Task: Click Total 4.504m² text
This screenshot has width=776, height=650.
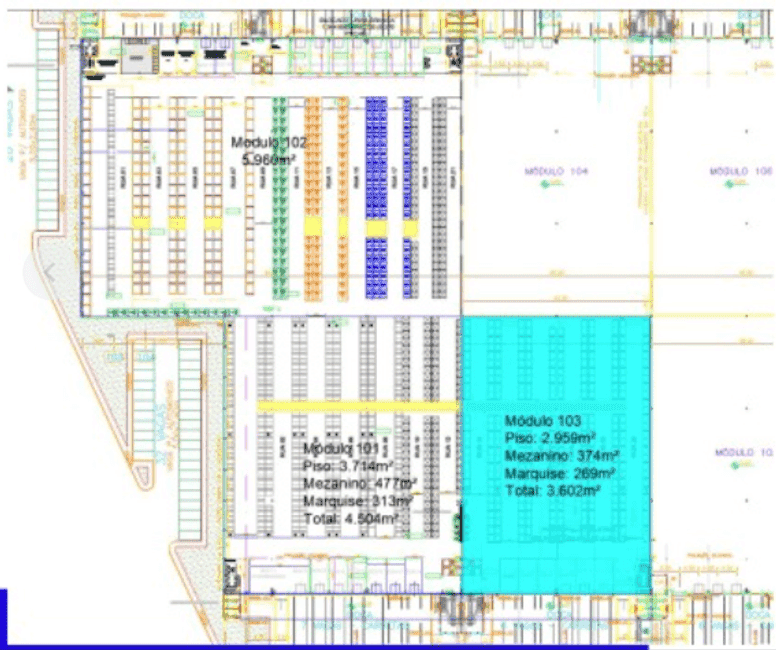Action: (x=352, y=518)
